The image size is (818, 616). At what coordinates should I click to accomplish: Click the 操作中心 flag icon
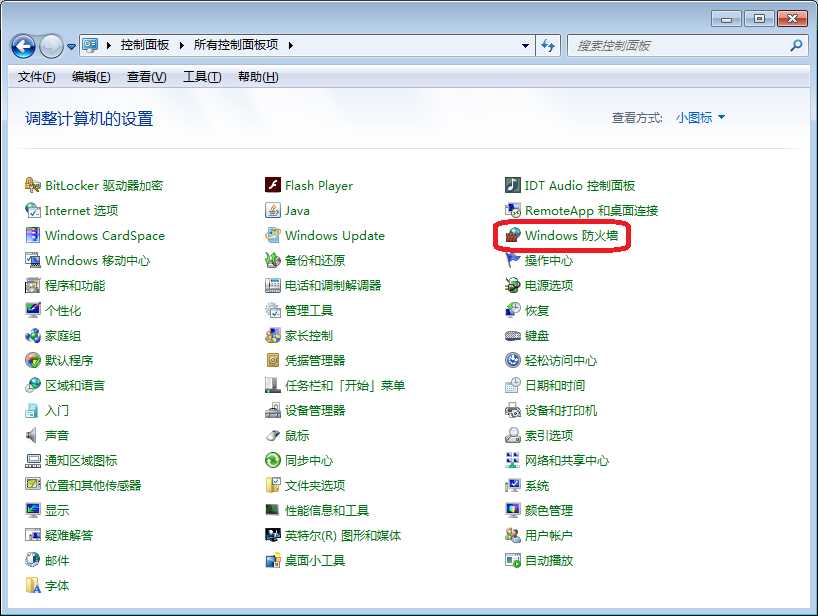click(x=513, y=260)
